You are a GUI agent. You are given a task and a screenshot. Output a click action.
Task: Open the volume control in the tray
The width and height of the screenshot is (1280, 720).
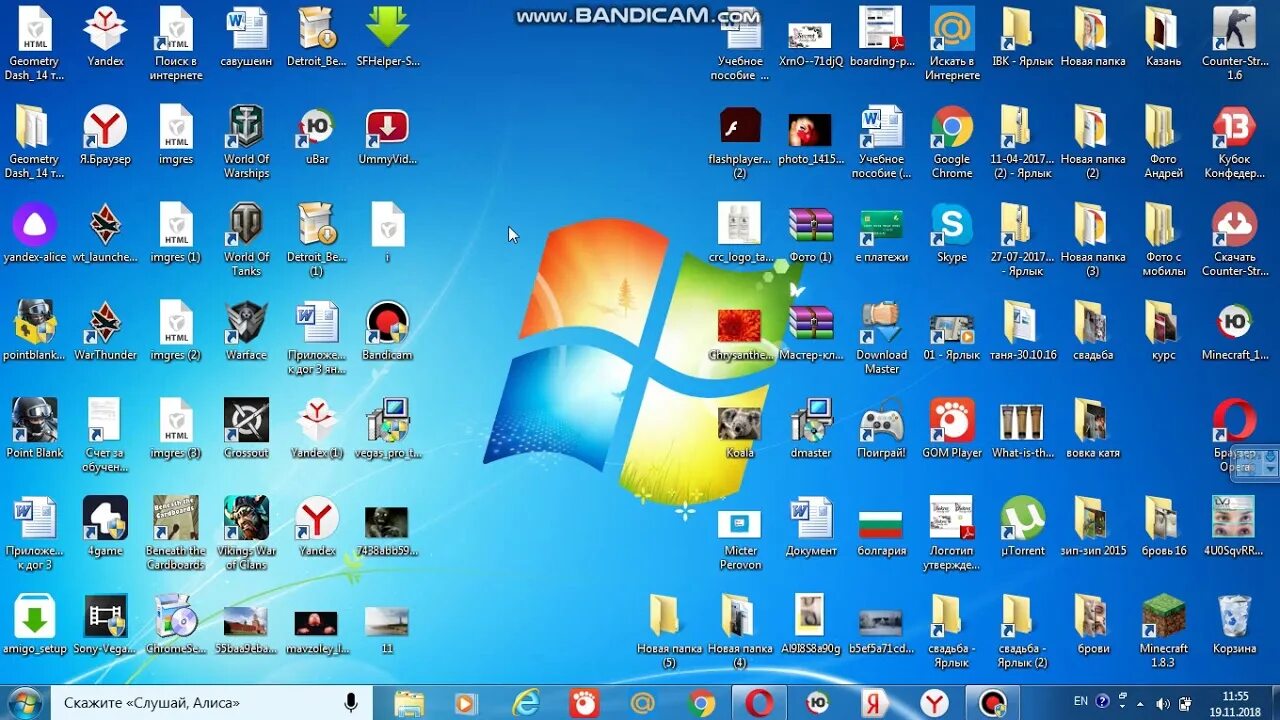[1163, 703]
